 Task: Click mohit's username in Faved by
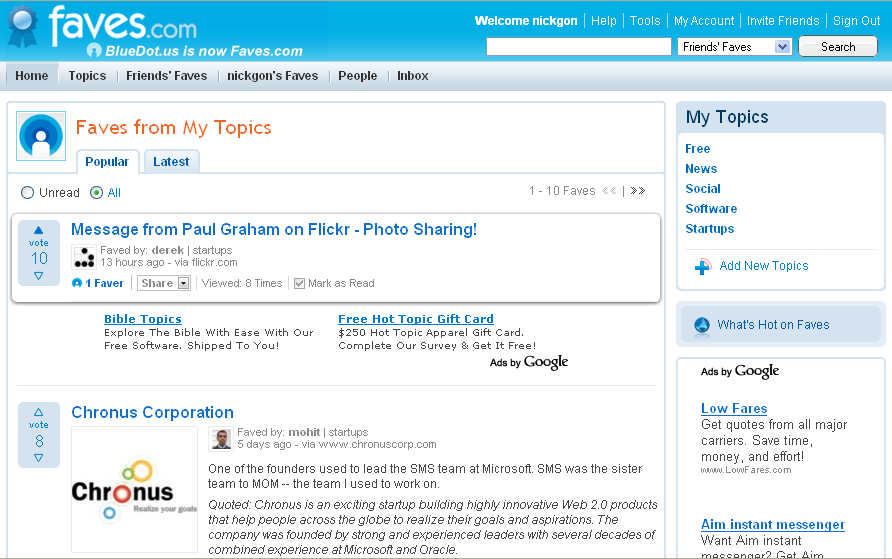click(304, 432)
